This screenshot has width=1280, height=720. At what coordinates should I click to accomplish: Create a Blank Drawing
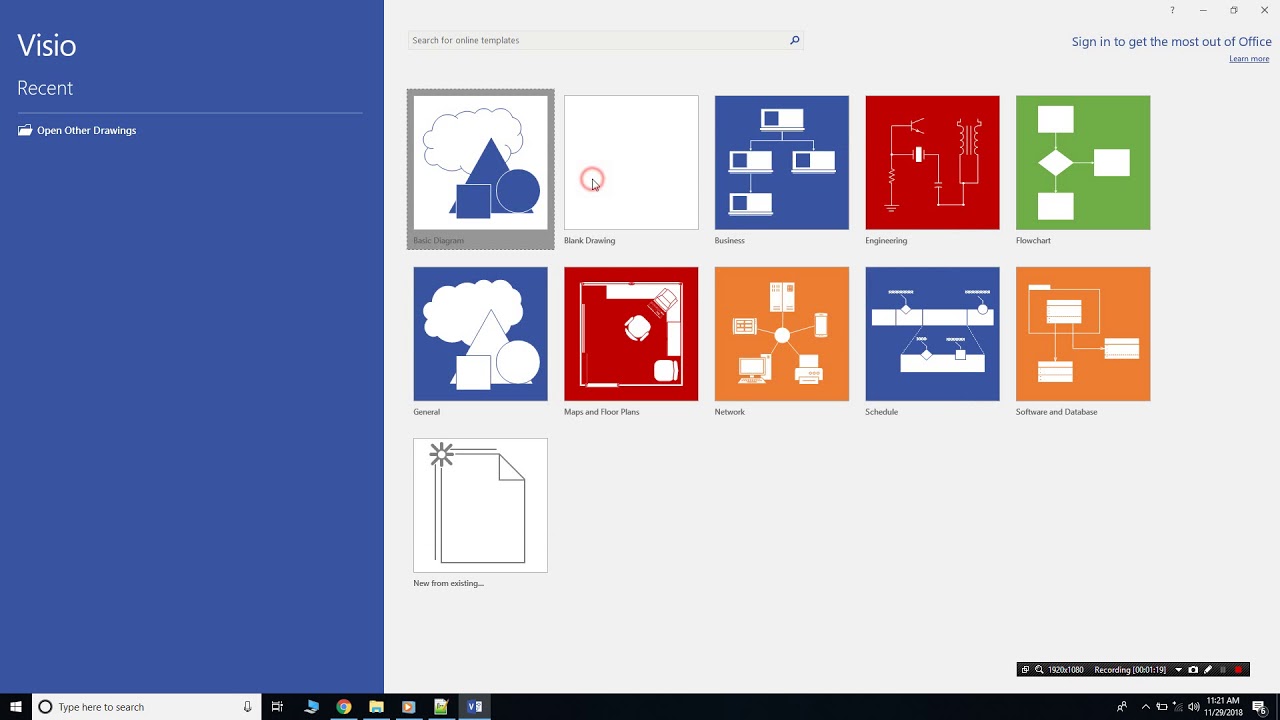(x=631, y=162)
